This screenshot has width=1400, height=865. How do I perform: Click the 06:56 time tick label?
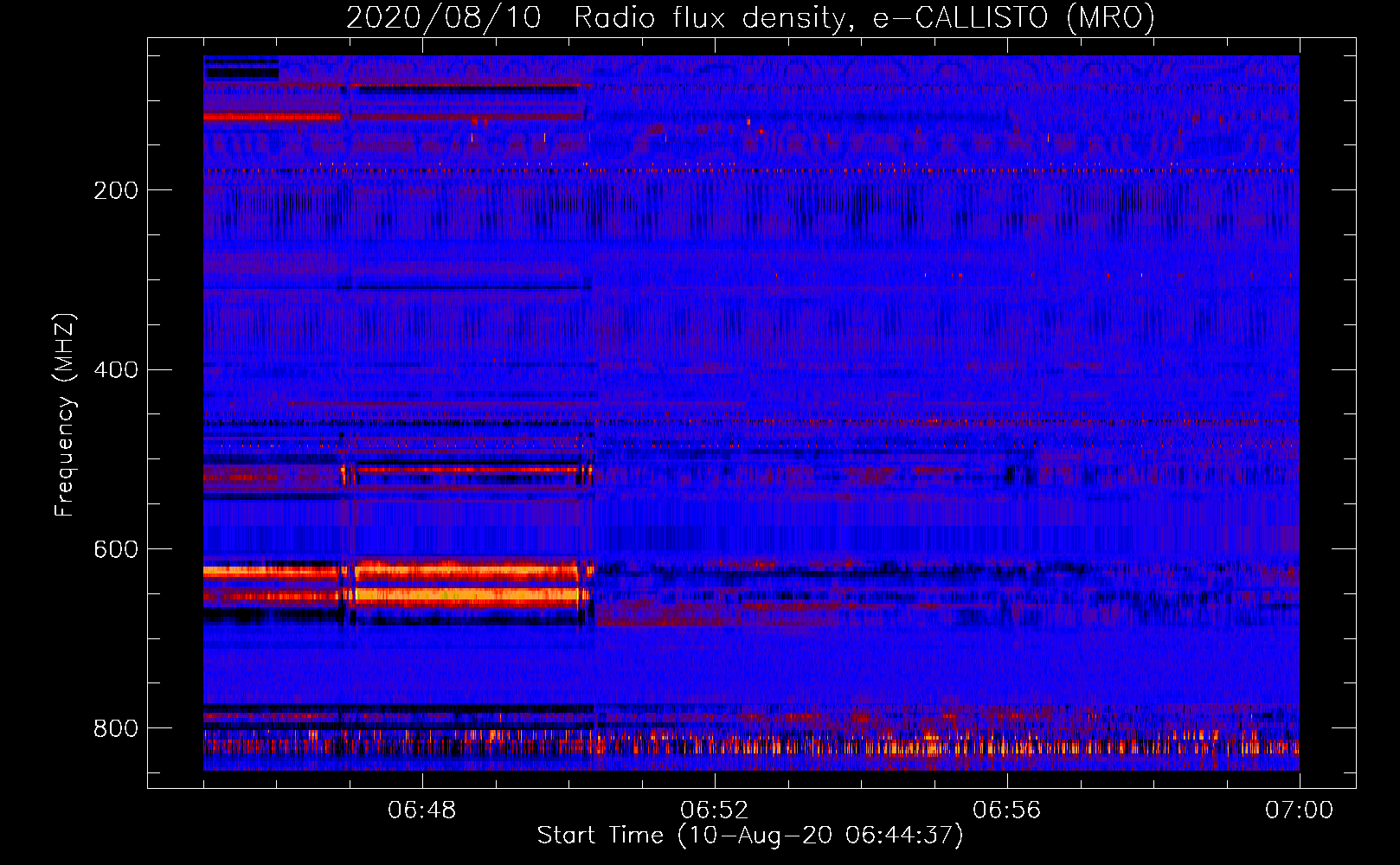(1007, 811)
